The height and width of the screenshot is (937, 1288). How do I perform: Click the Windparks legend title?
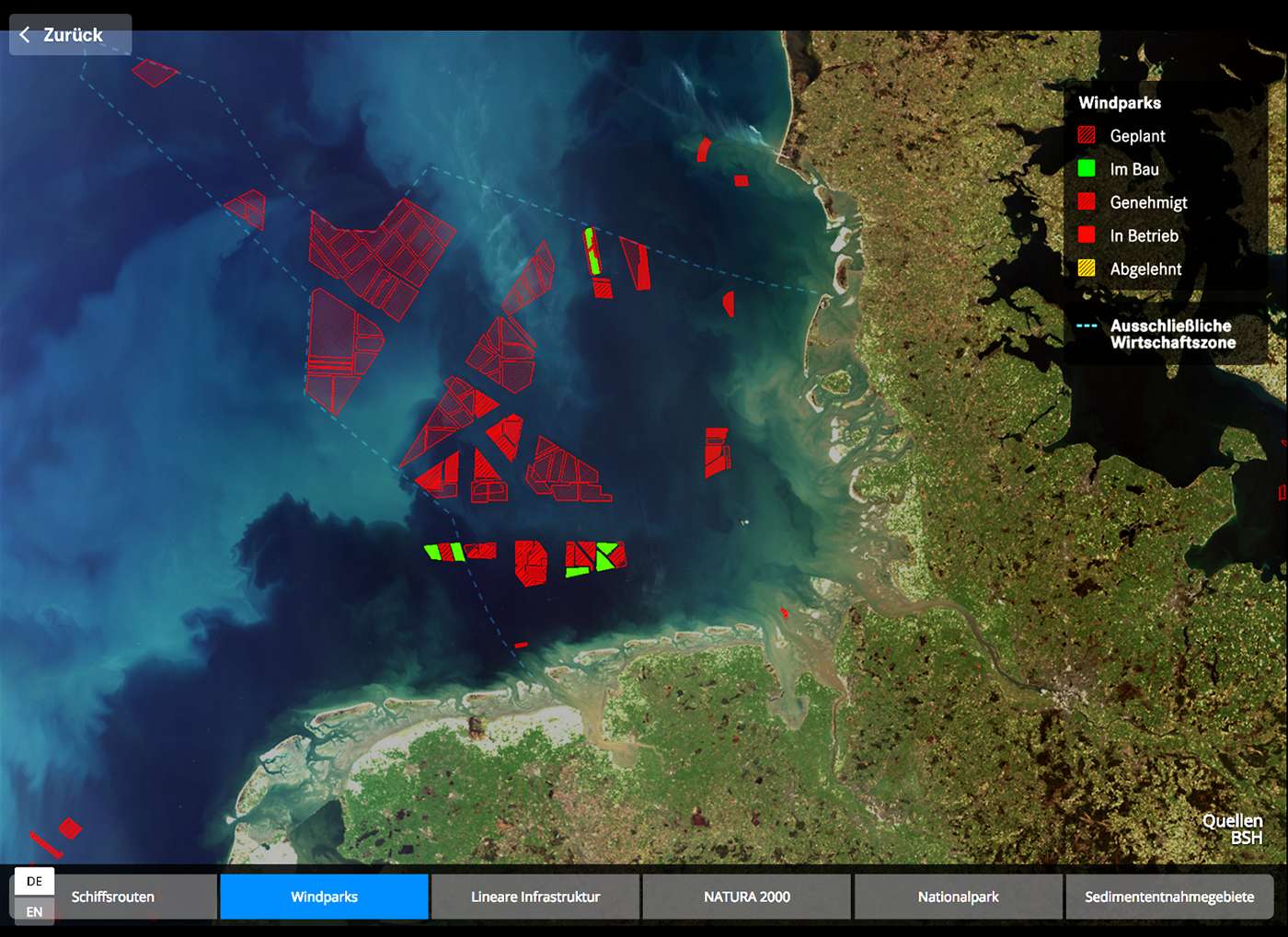[x=1120, y=103]
